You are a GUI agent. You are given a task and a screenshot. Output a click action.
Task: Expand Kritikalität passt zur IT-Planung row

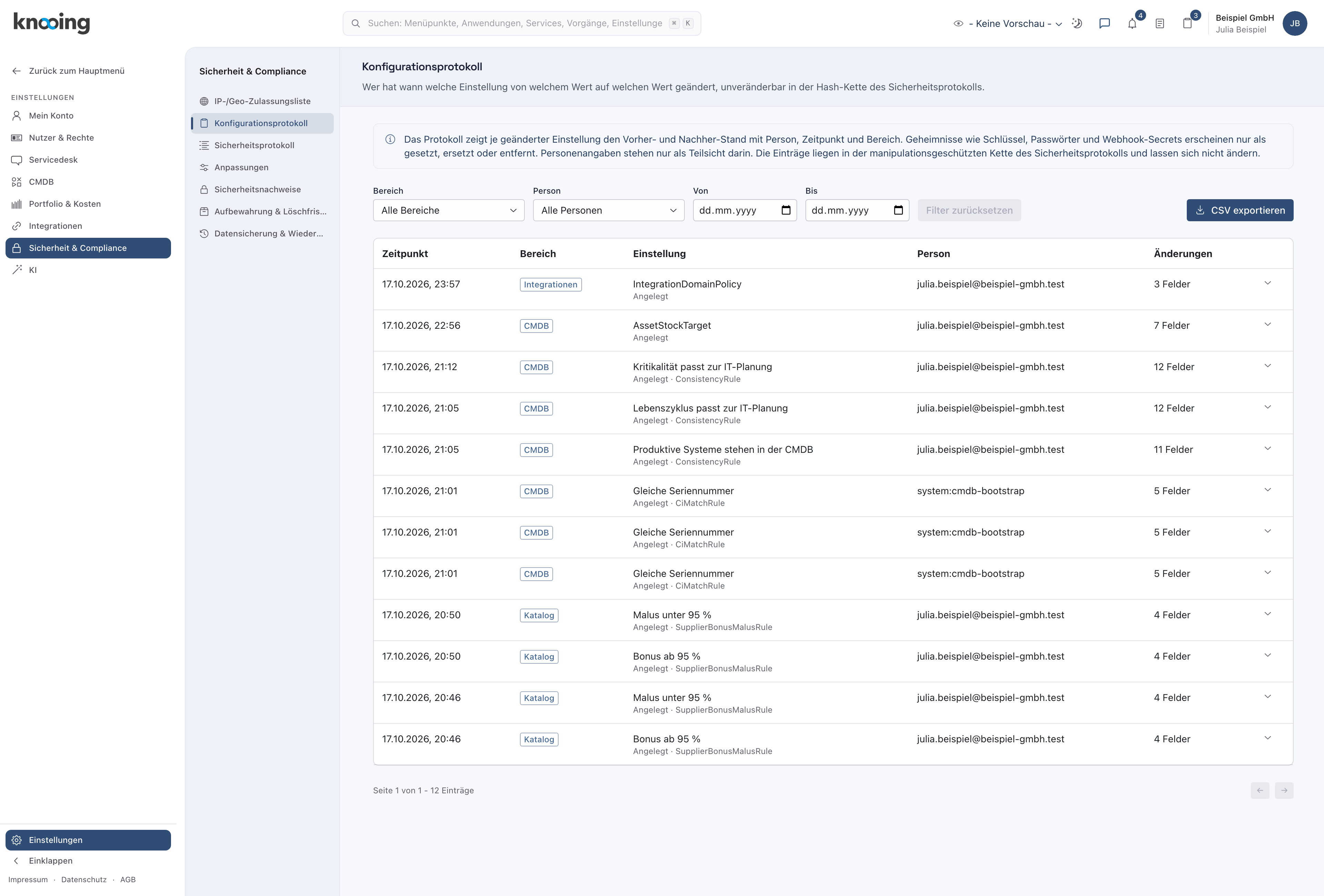[1267, 366]
